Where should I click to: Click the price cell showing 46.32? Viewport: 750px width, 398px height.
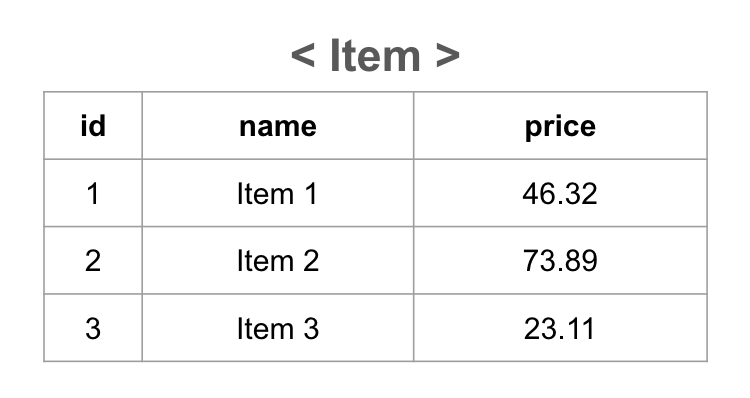pos(560,193)
